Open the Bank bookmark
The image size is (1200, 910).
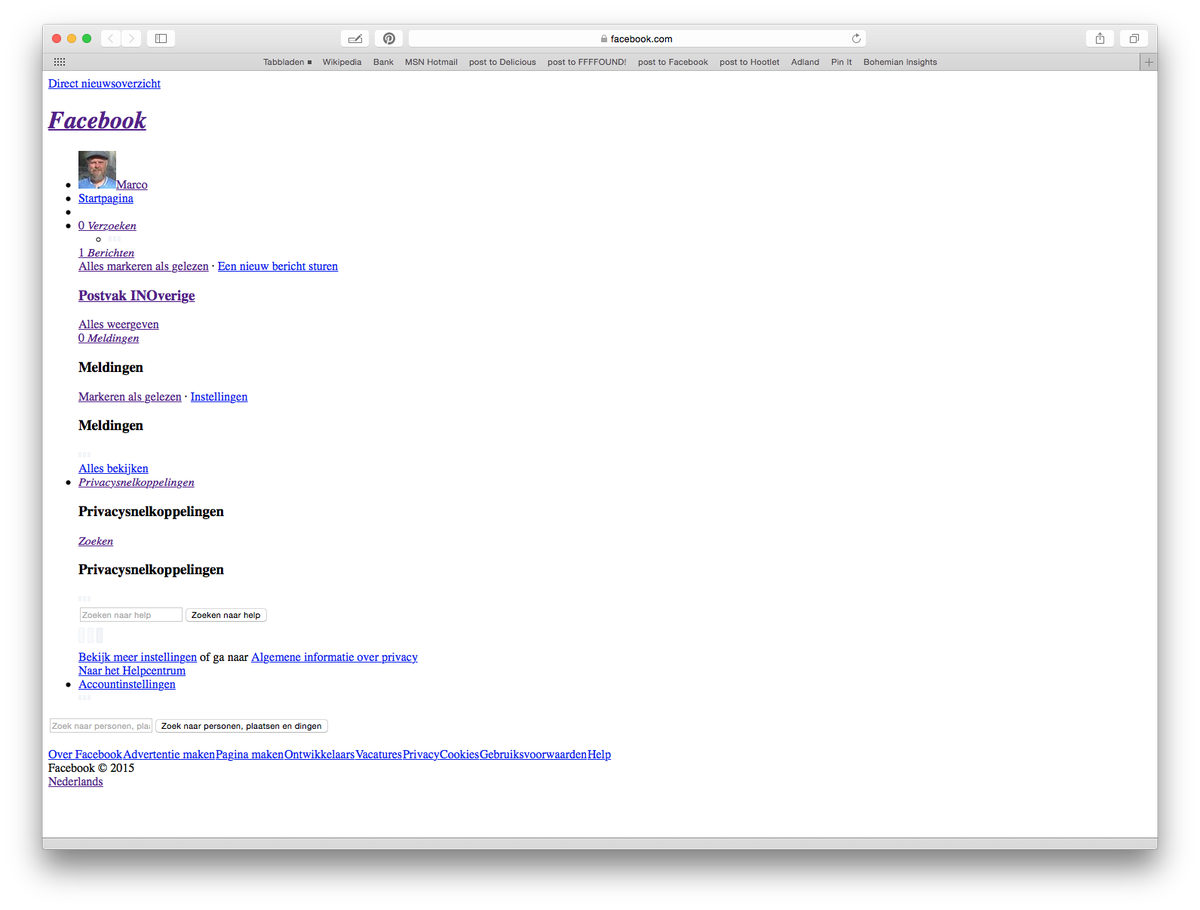coord(383,62)
